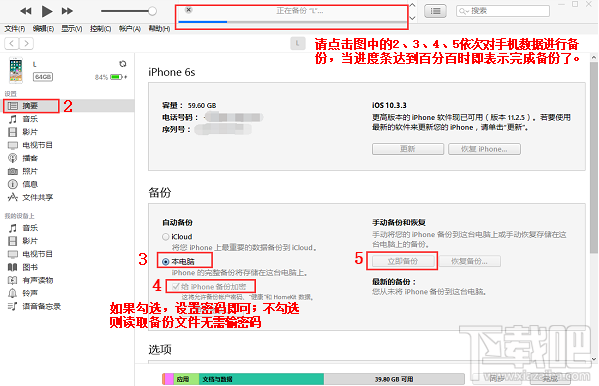Click the sync icon beside device name
599x386 pixels.
click(123, 64)
